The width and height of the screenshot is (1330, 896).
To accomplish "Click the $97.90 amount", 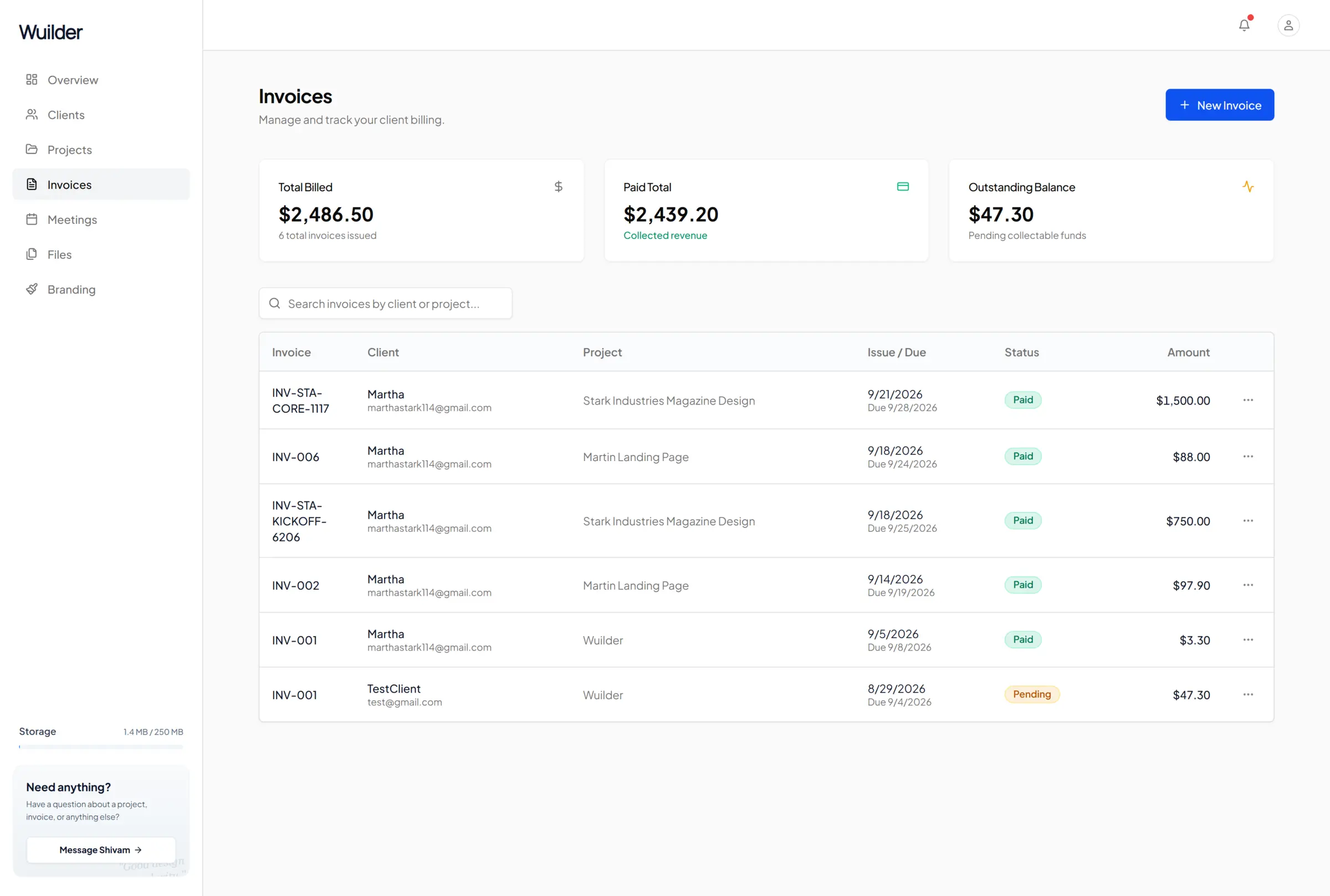I will [1191, 586].
